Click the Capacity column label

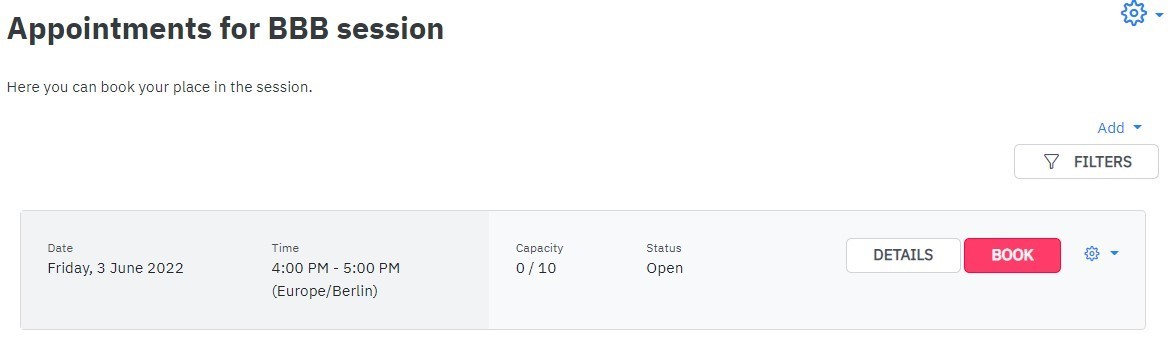click(539, 248)
